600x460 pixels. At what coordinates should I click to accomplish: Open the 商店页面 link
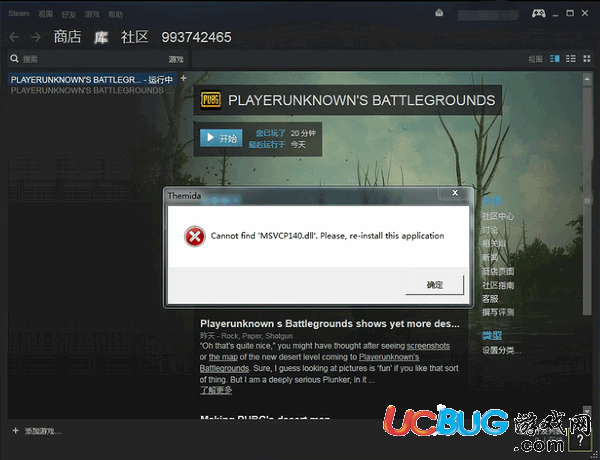click(x=497, y=271)
